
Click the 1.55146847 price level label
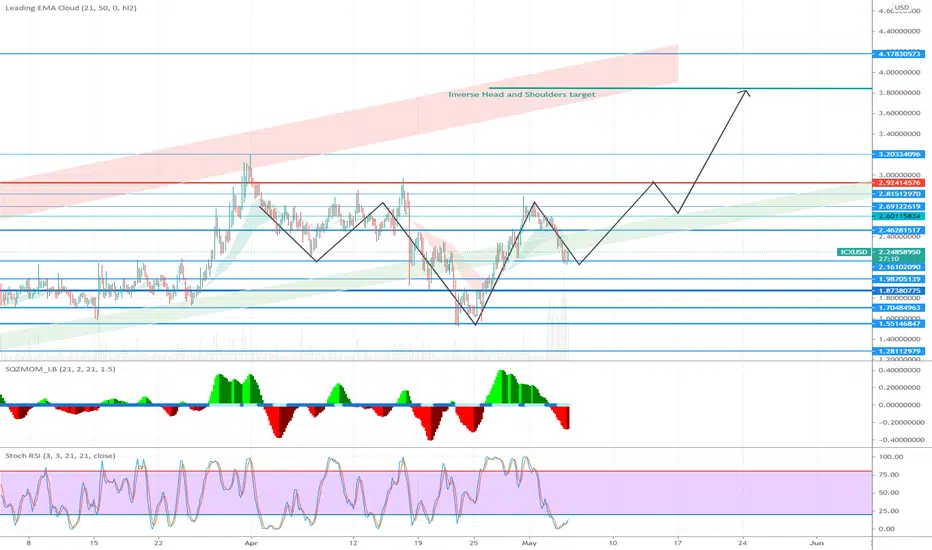point(899,323)
